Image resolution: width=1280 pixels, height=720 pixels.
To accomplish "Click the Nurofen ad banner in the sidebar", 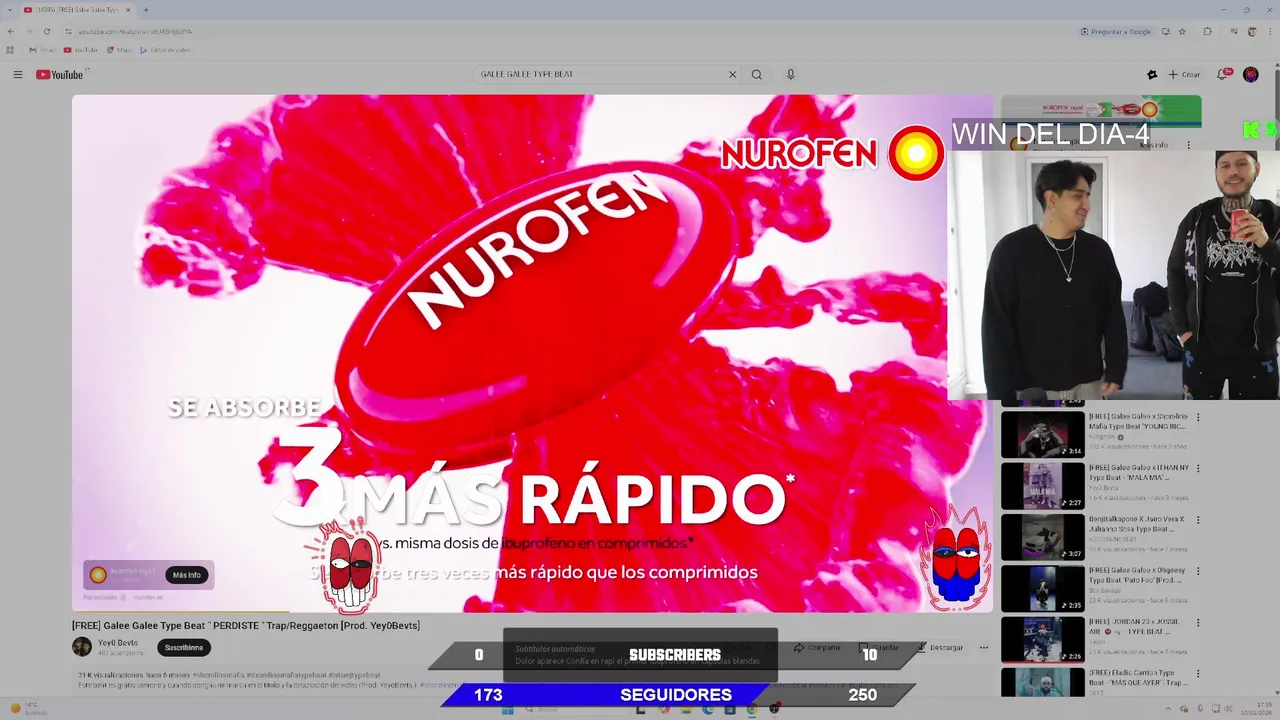I will coord(1101,110).
